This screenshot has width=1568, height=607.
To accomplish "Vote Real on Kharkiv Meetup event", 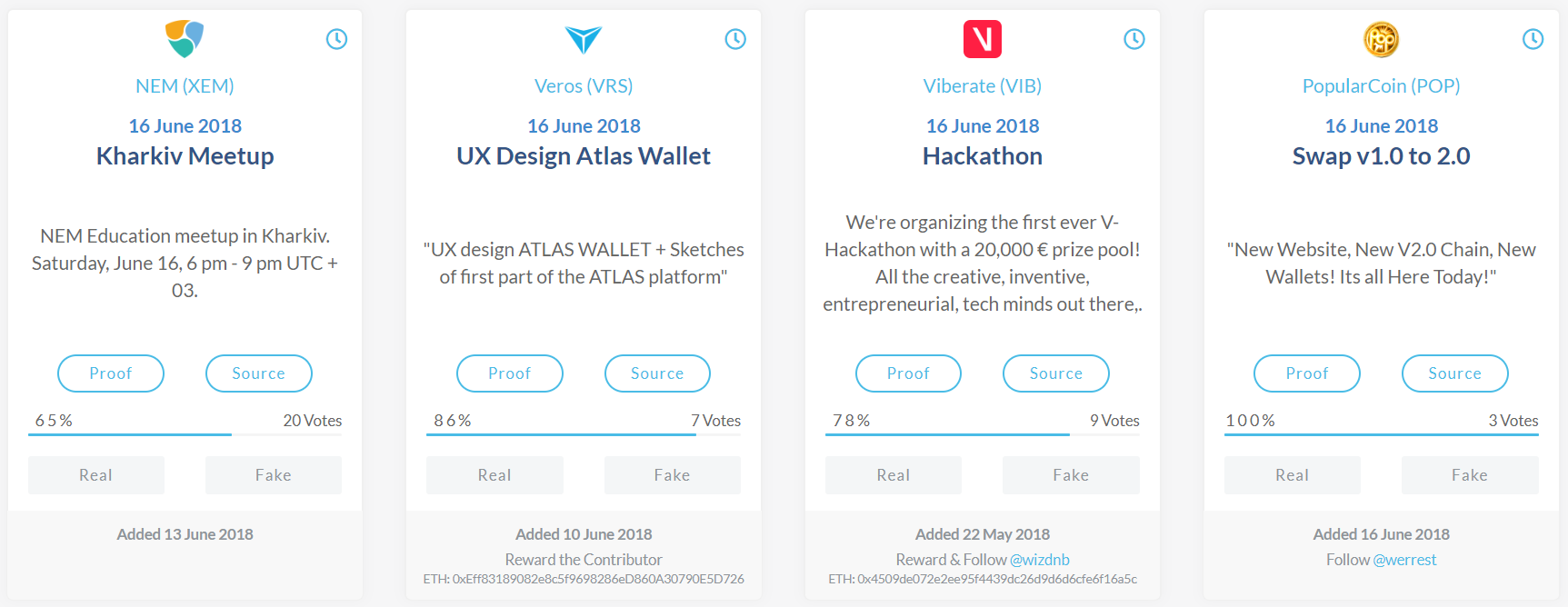I will (96, 475).
